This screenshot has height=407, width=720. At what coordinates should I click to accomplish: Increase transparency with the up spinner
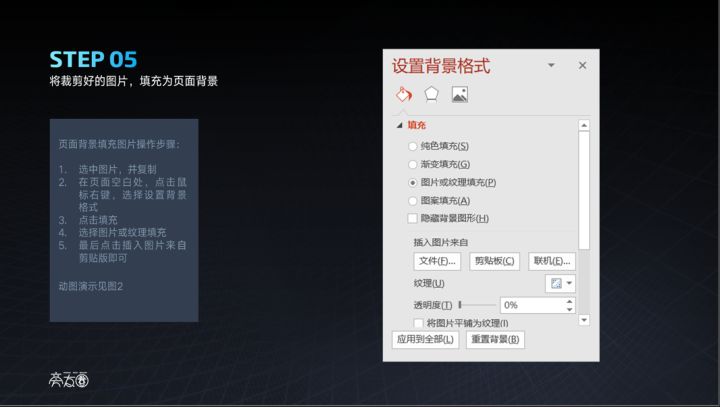point(569,301)
